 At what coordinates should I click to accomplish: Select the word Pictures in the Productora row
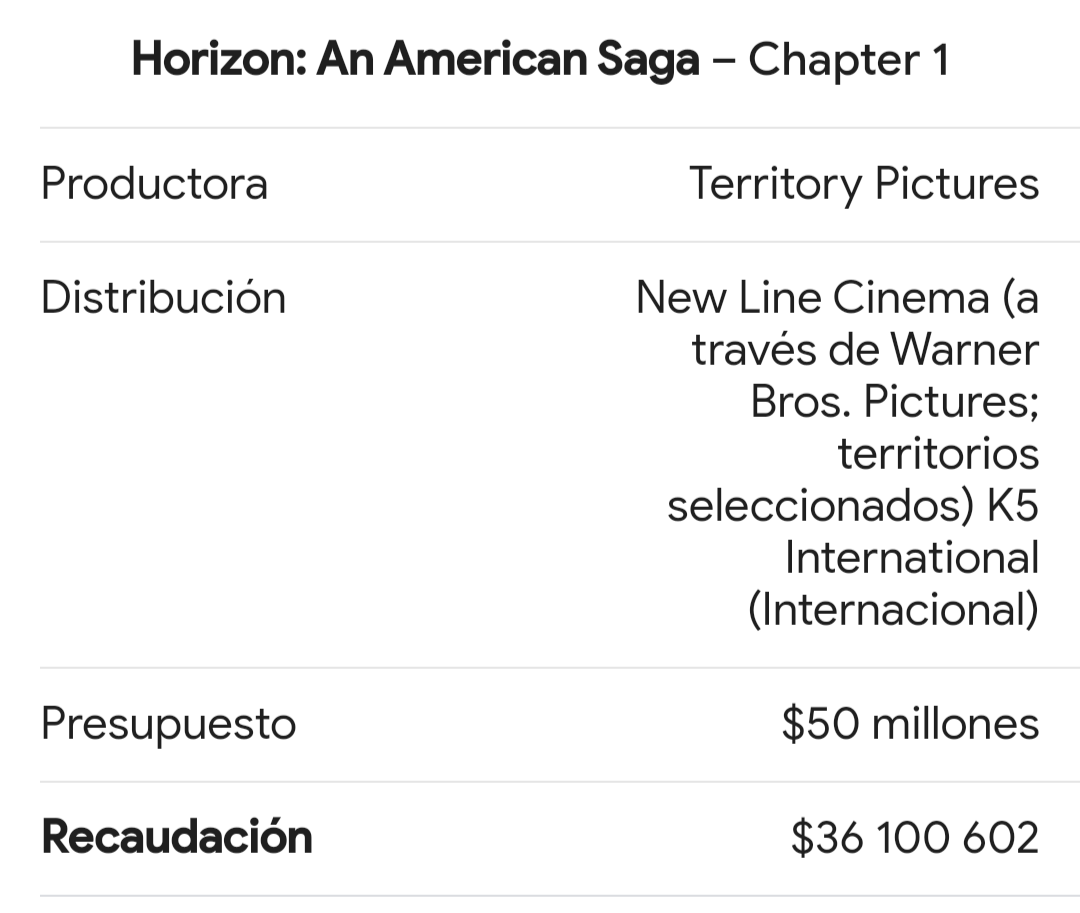coord(957,184)
